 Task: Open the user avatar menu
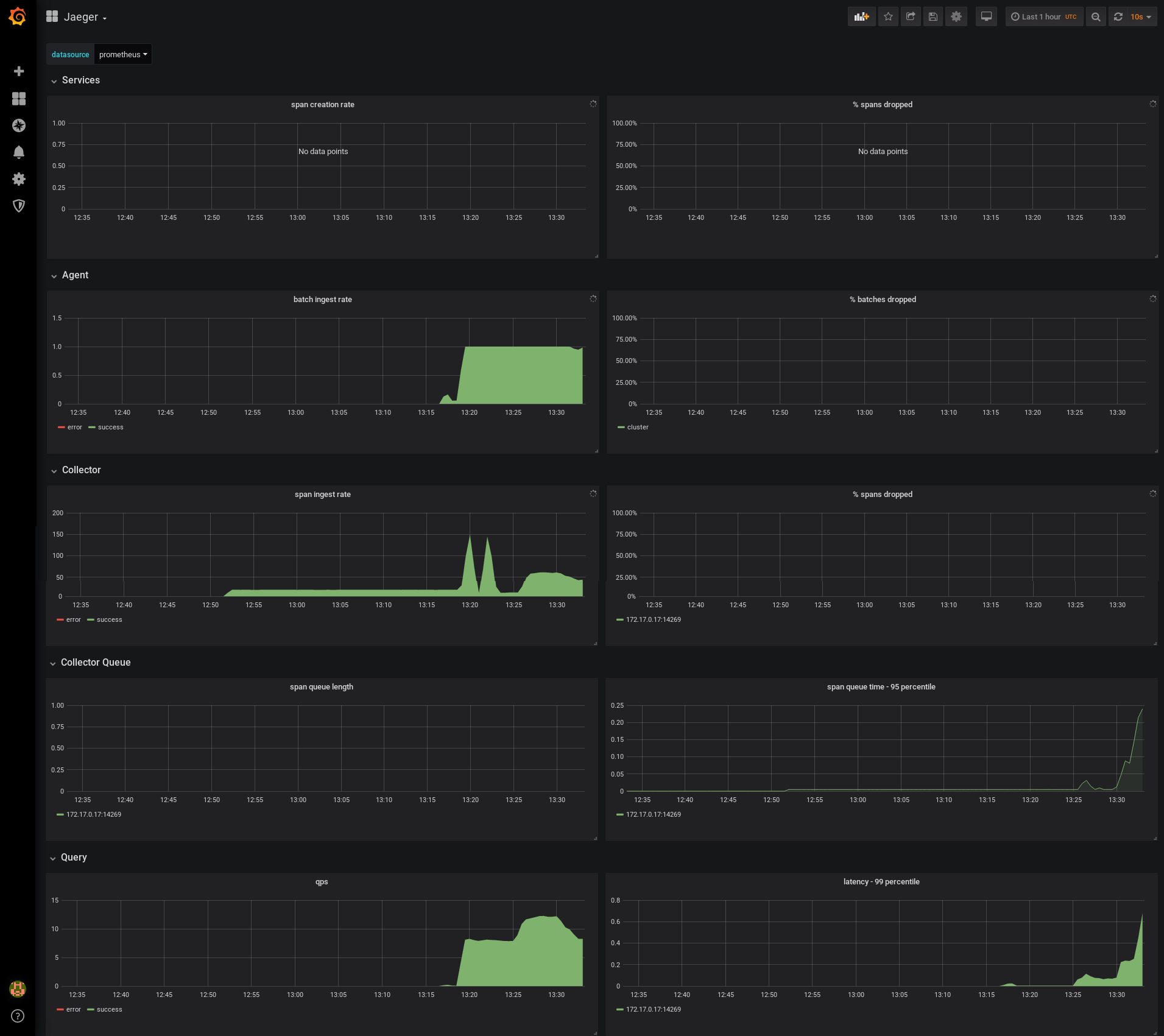[18, 989]
